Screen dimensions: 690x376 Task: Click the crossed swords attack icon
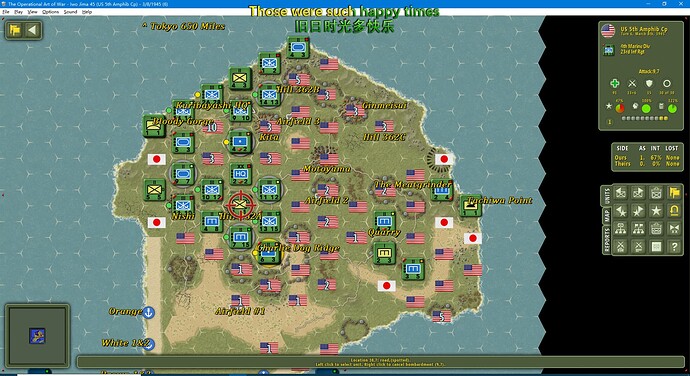coord(632,83)
